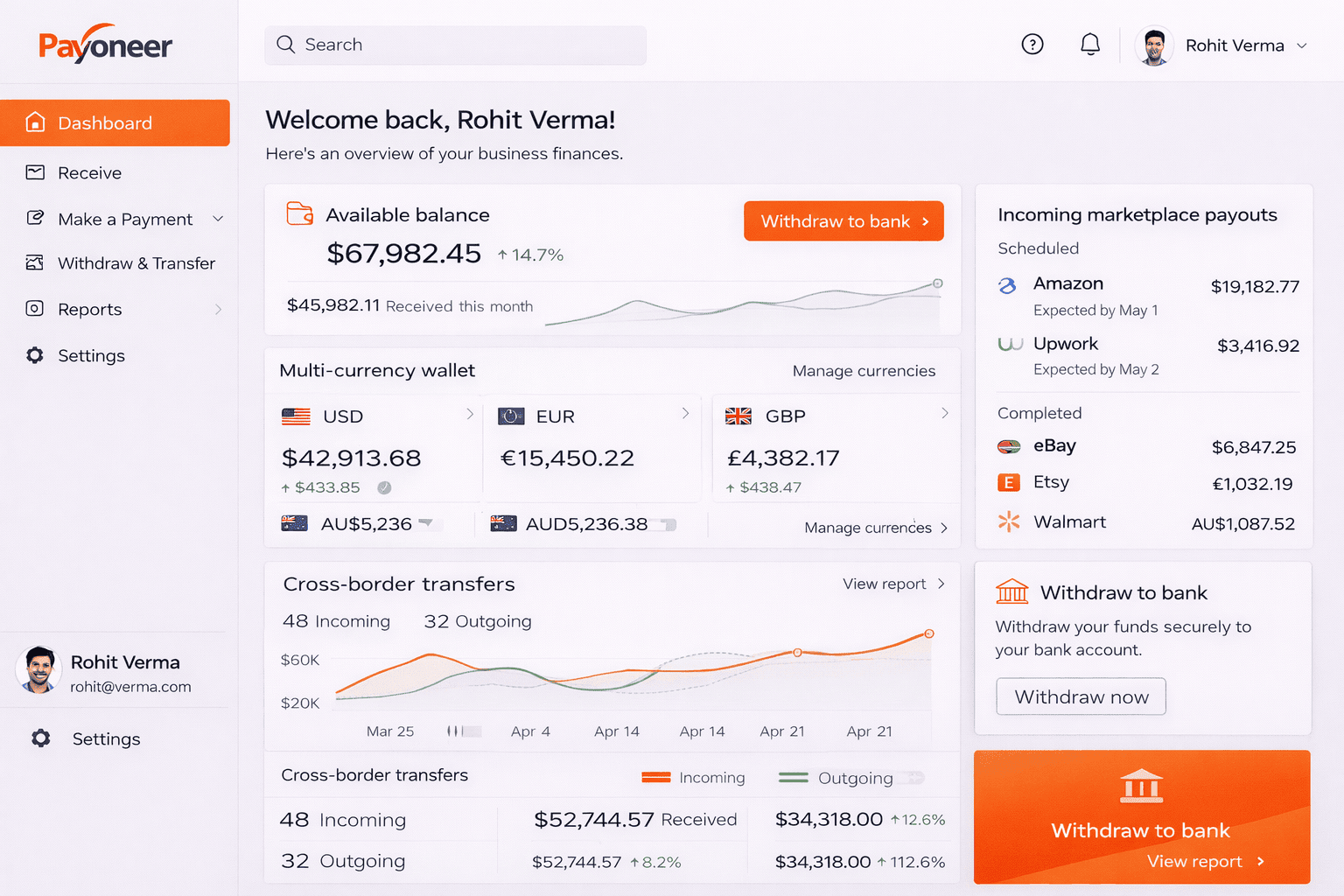
Task: Switch to the Dashboard section
Action: coord(104,122)
